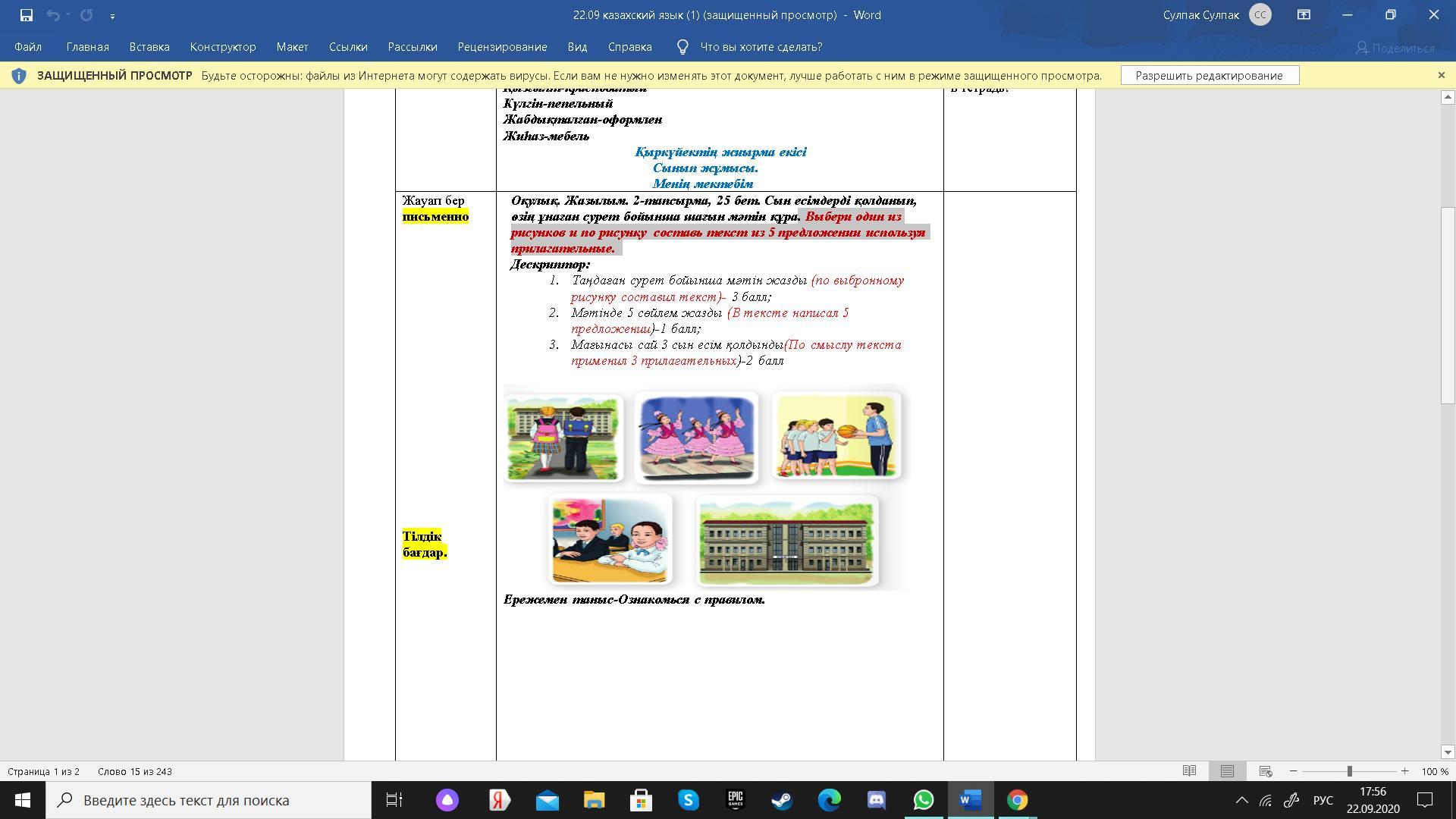Click the 100 % zoom level
Image resolution: width=1456 pixels, height=819 pixels.
(x=1435, y=771)
